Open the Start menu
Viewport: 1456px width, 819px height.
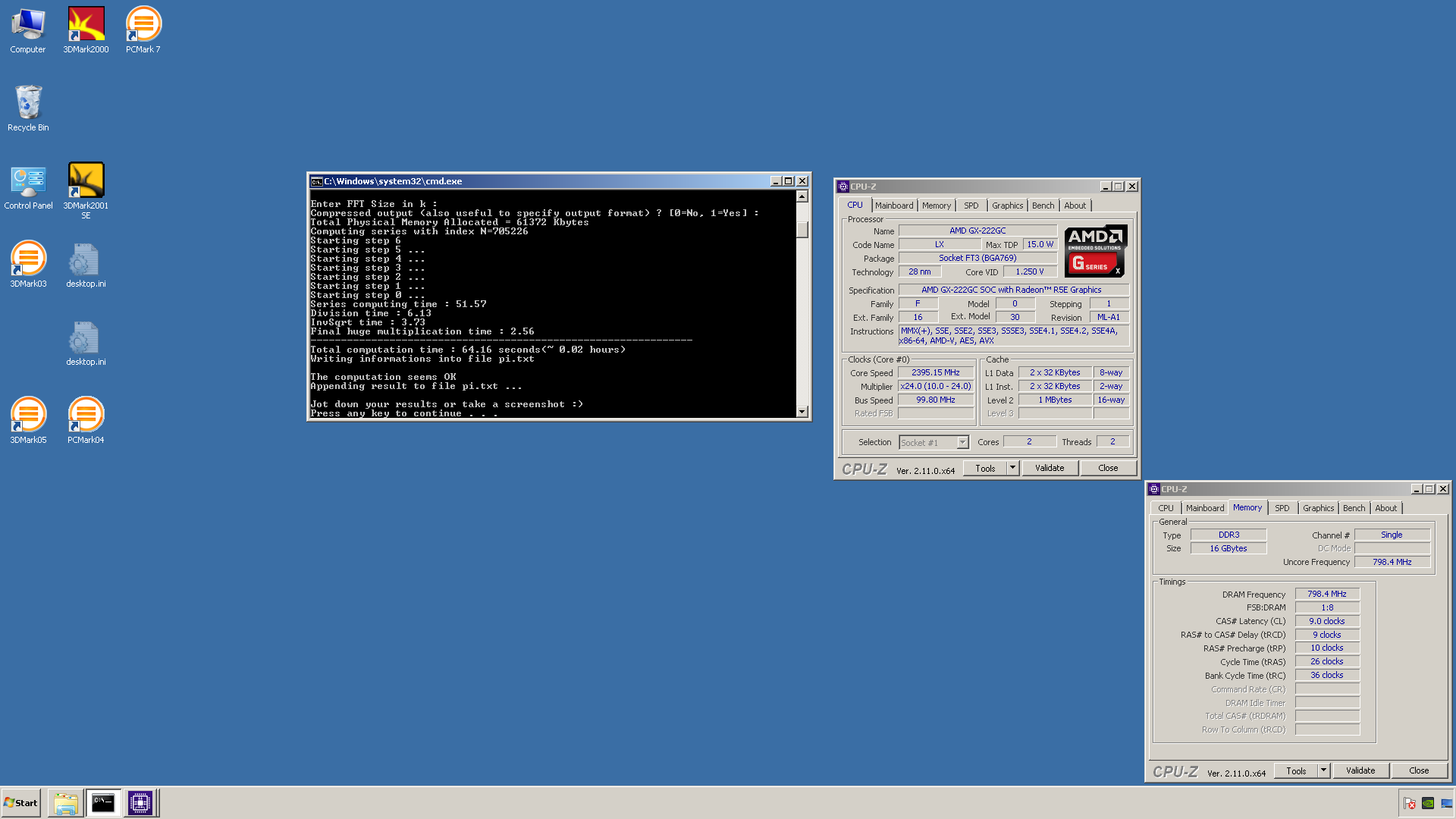tap(20, 803)
